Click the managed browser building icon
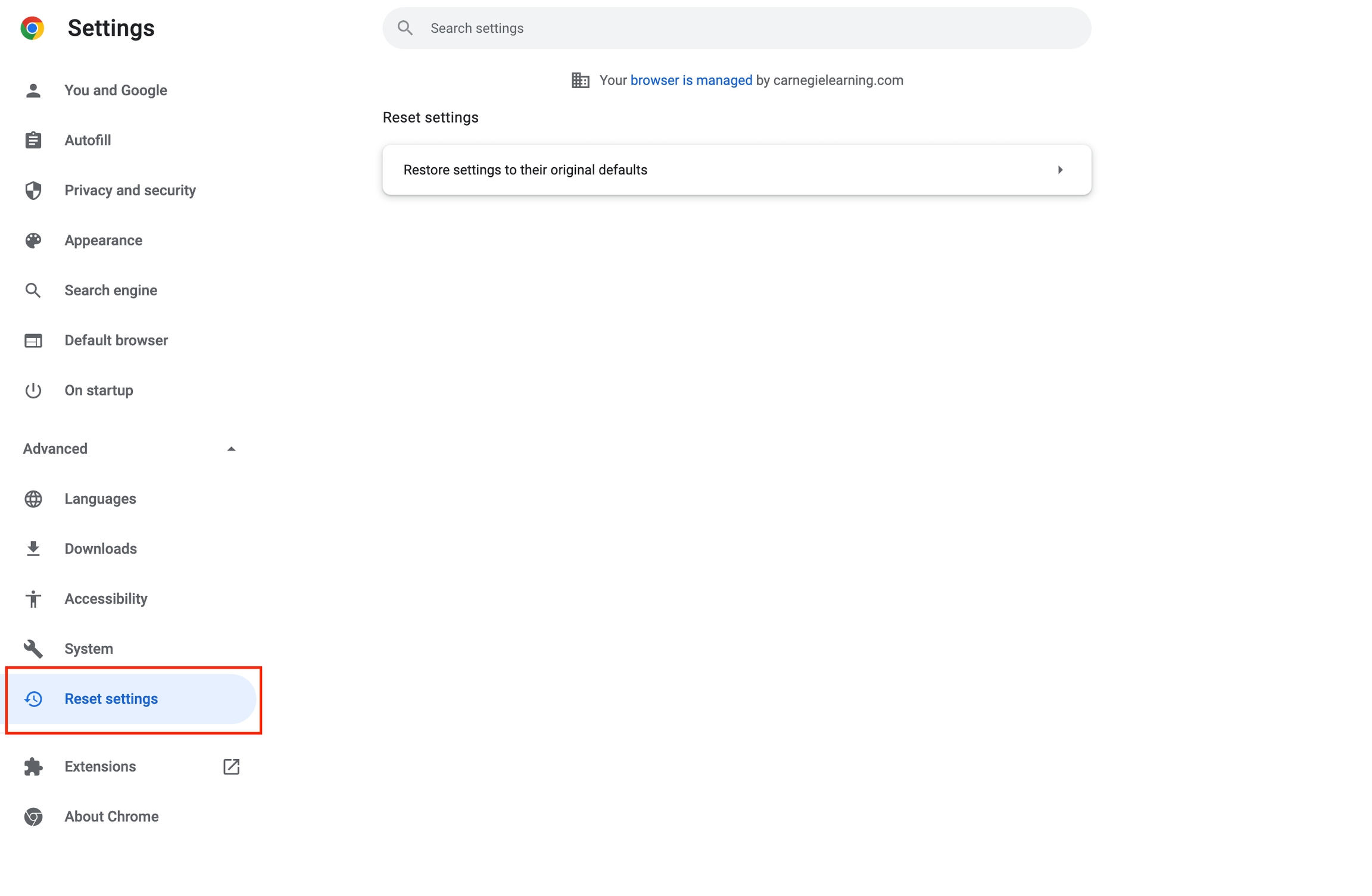Viewport: 1372px width, 896px height. [x=580, y=80]
